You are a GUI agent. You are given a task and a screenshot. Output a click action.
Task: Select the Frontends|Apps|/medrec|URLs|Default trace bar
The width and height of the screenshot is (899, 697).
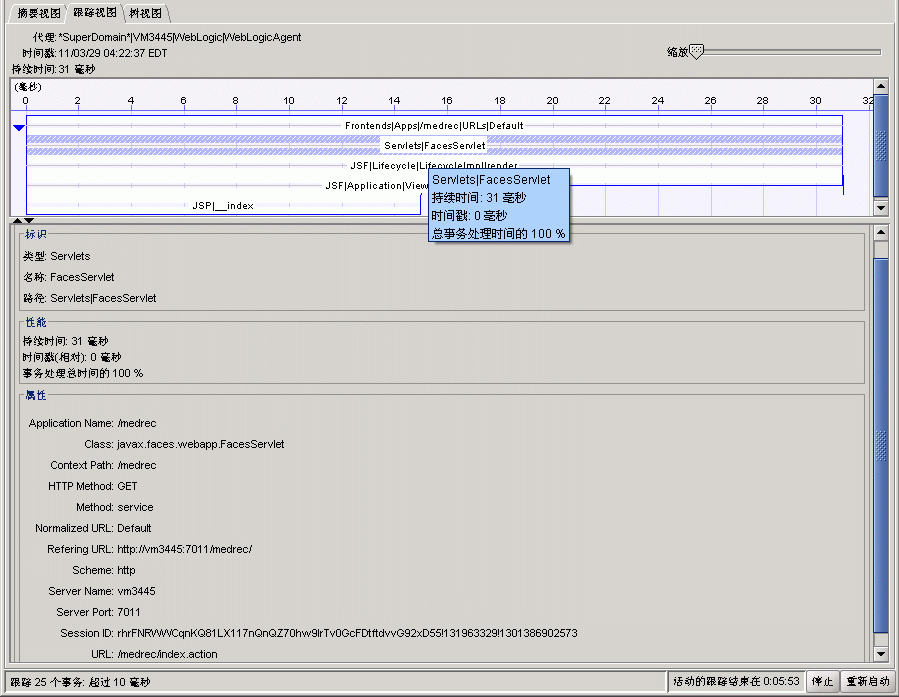coord(434,126)
